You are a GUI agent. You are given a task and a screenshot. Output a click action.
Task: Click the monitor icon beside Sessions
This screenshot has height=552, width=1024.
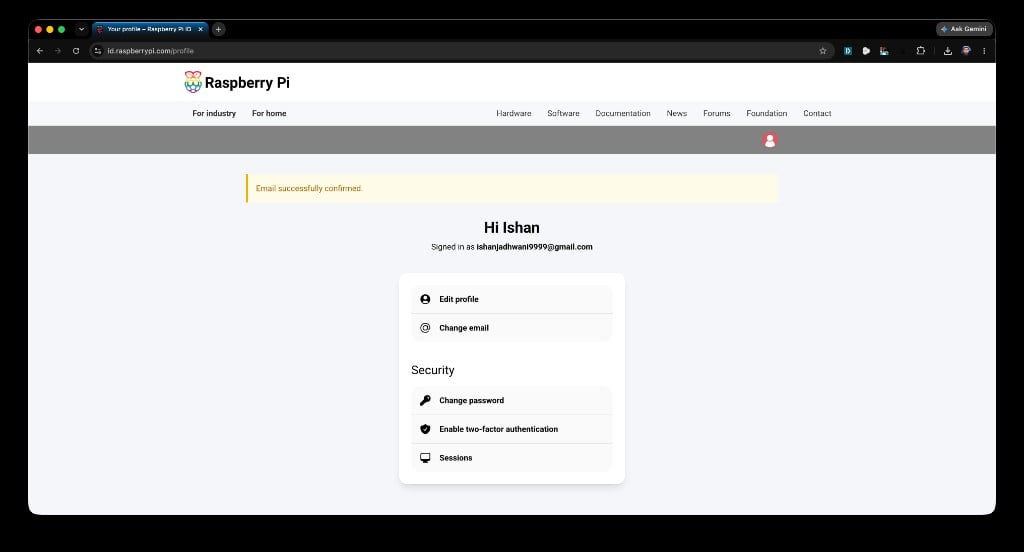click(425, 458)
